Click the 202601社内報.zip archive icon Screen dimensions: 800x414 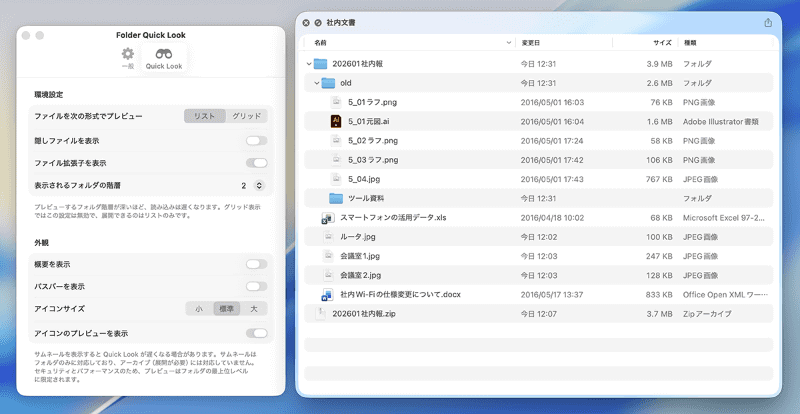click(320, 314)
